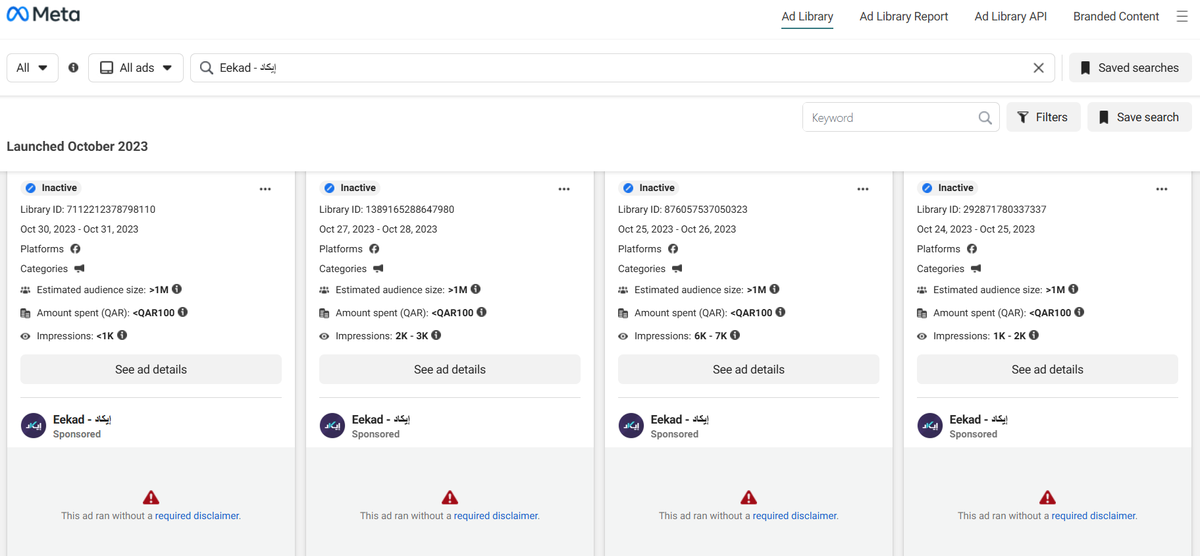Click Eekad avatar on the Oct 24 ad
The height and width of the screenshot is (556, 1200).
[x=930, y=426]
